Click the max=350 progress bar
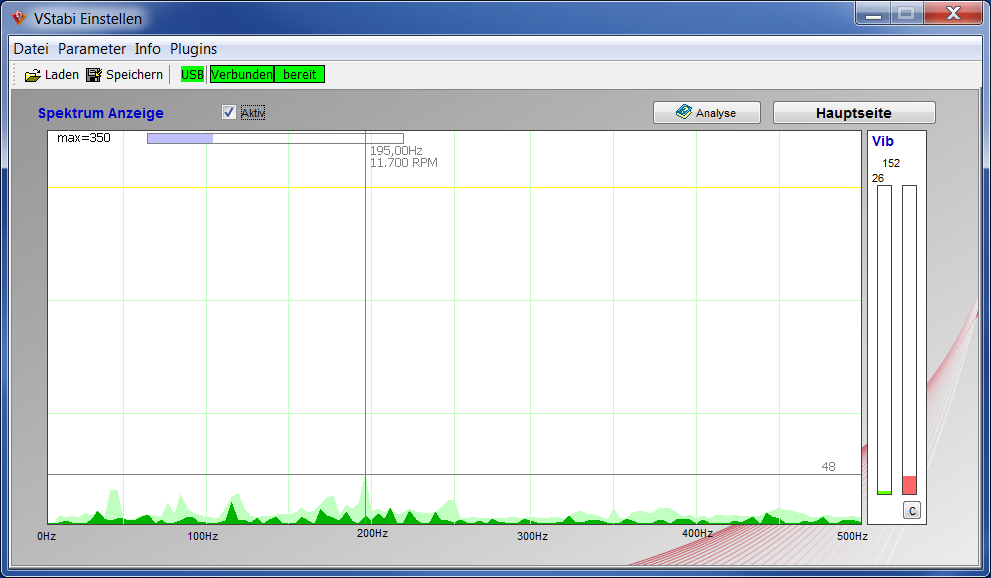The image size is (991, 578). 275,138
